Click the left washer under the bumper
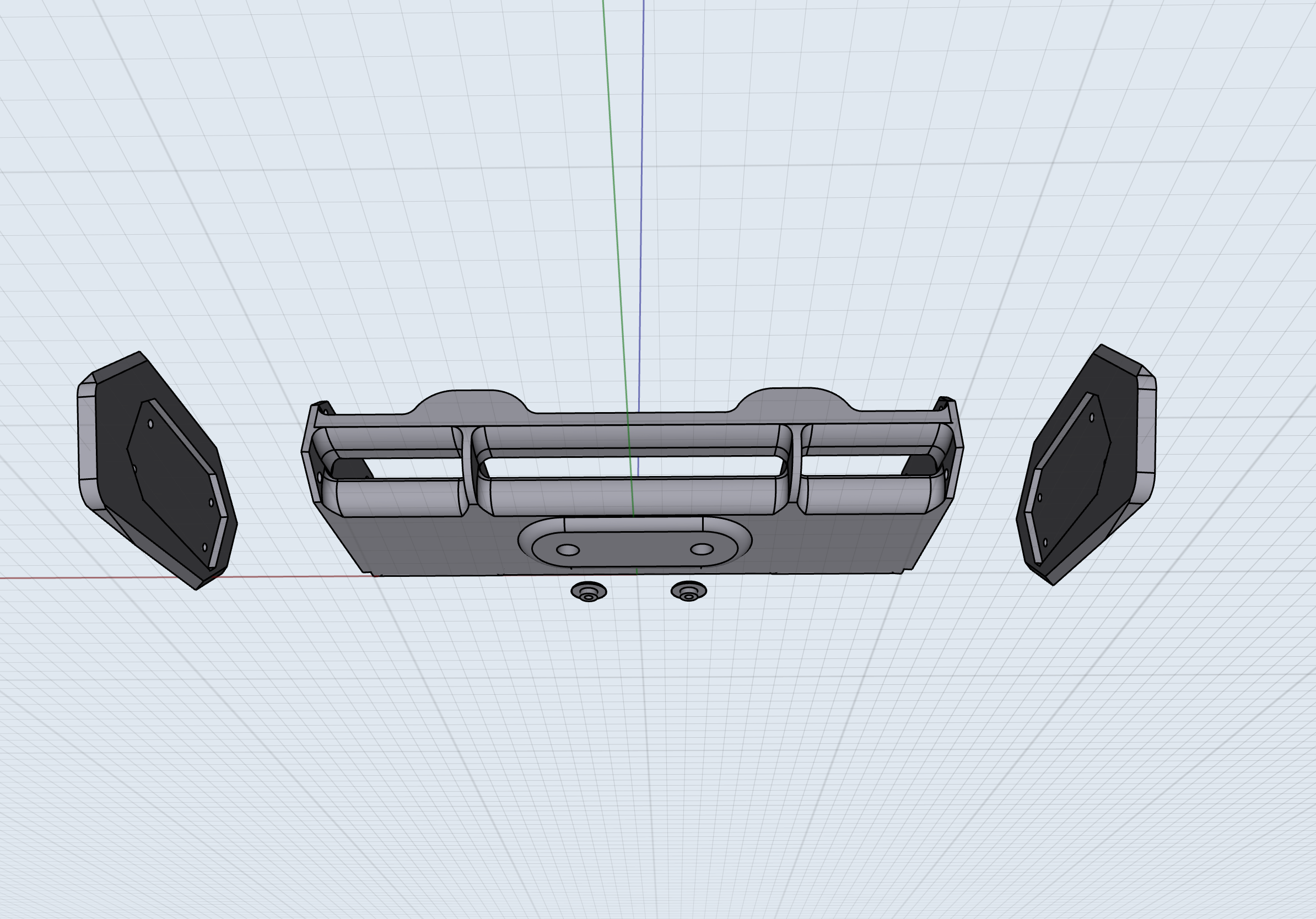Viewport: 1316px width, 919px height. 589,591
